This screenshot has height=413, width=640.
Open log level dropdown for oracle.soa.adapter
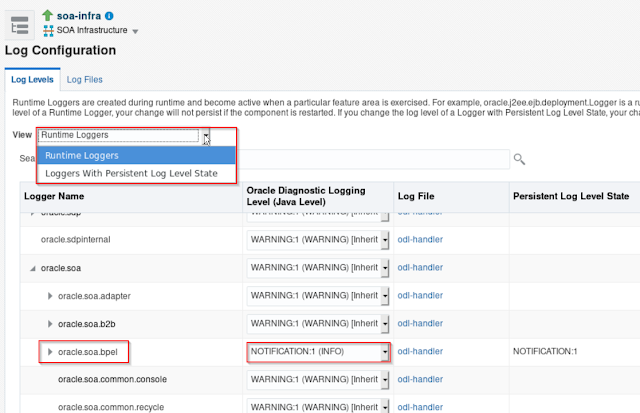(x=385, y=296)
